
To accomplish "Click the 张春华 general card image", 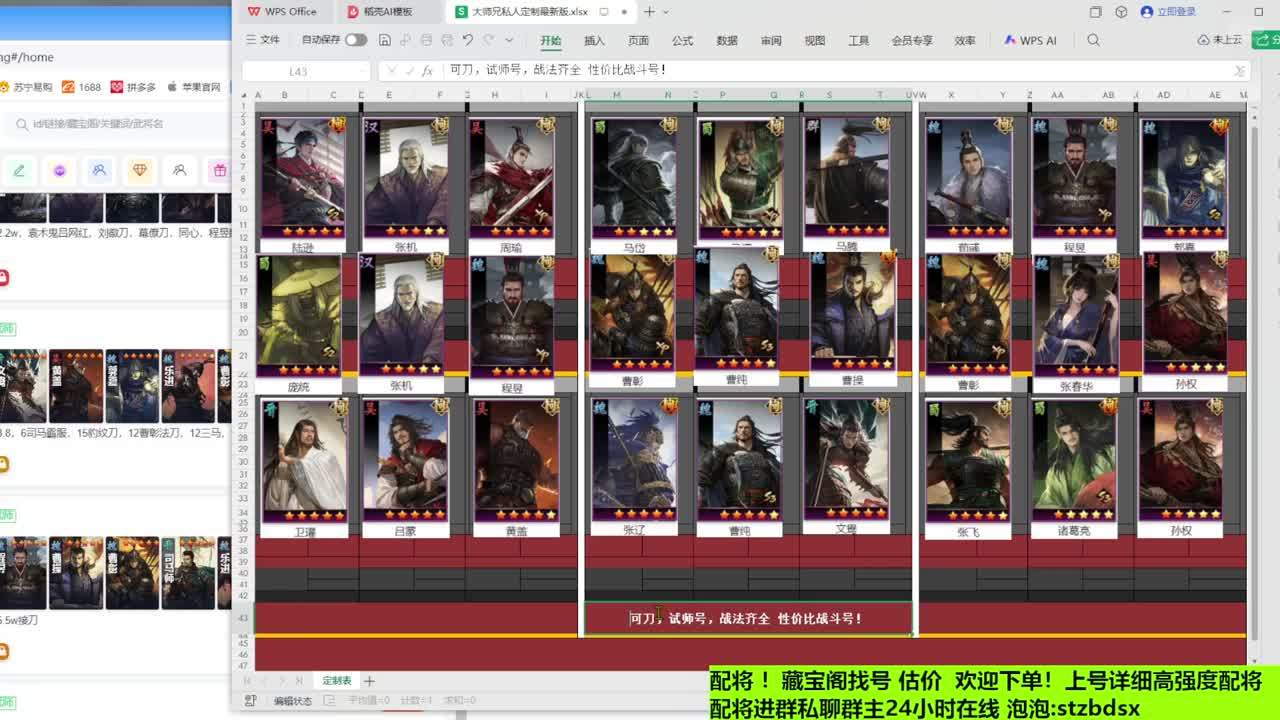I will click(x=1076, y=315).
